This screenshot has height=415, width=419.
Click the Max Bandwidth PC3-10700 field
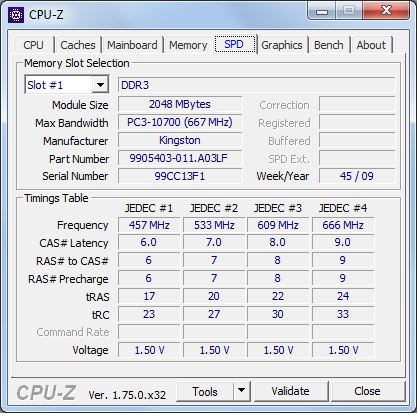[x=180, y=122]
